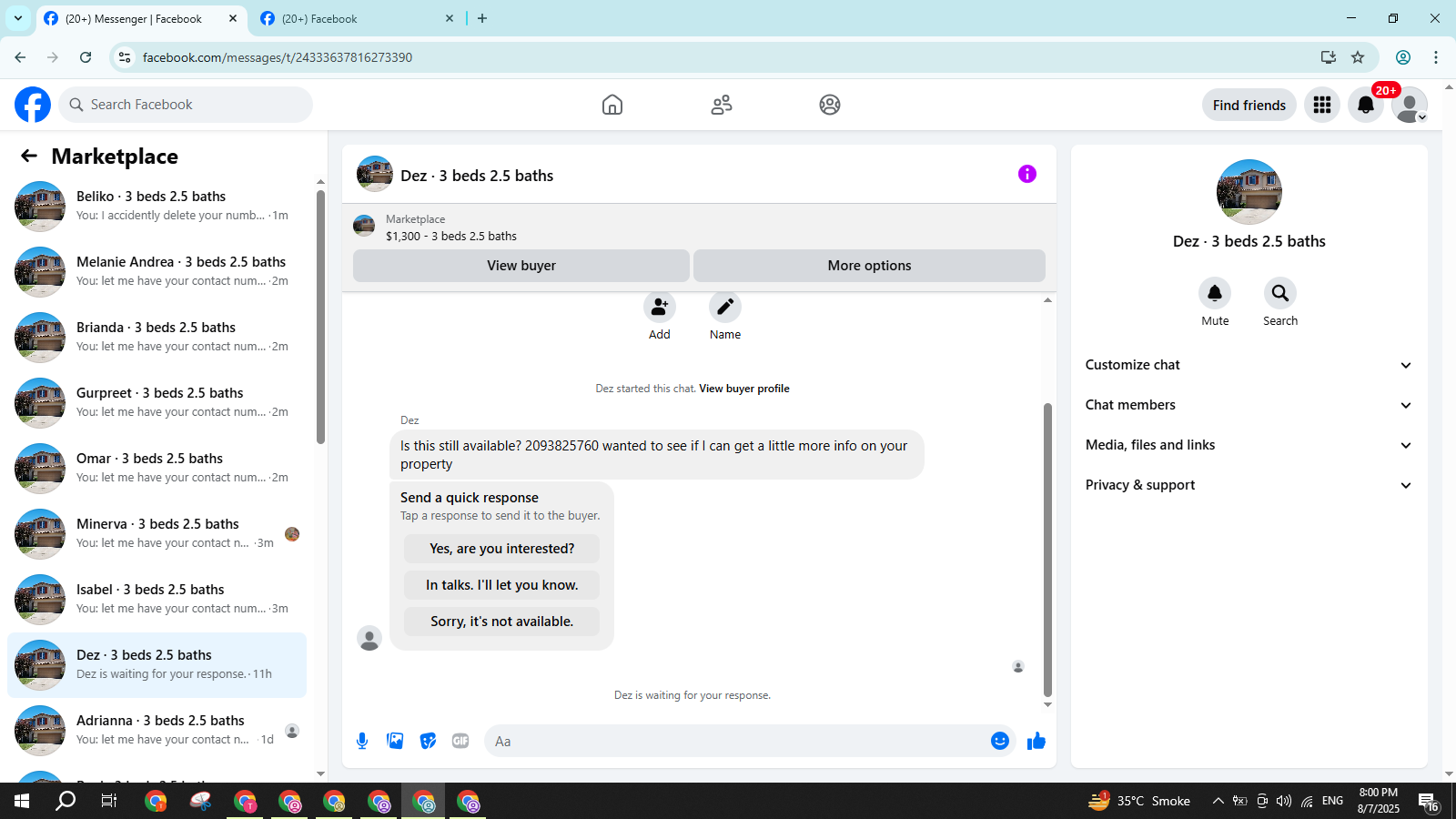The height and width of the screenshot is (819, 1456).
Task: Show hidden system tray icons chevron
Action: point(1218,801)
